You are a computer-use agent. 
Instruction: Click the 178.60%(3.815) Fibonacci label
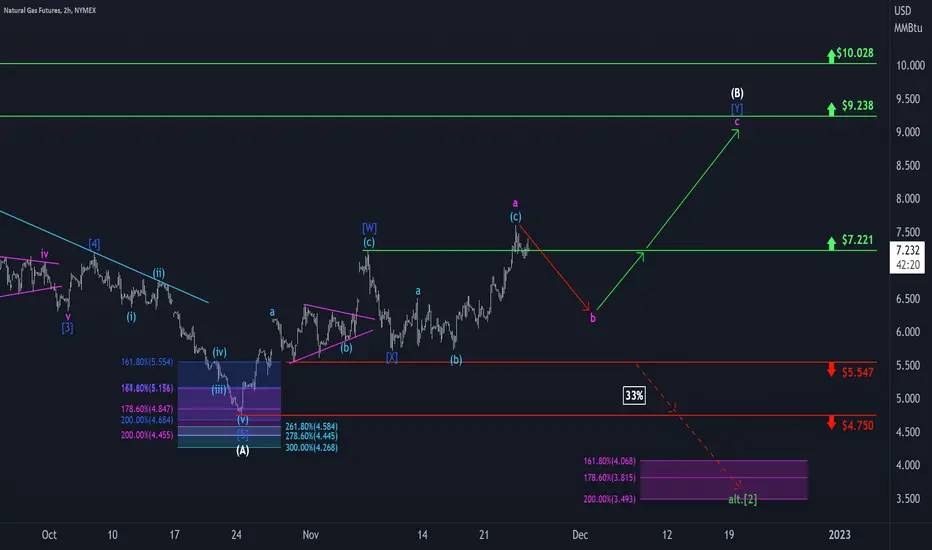609,478
